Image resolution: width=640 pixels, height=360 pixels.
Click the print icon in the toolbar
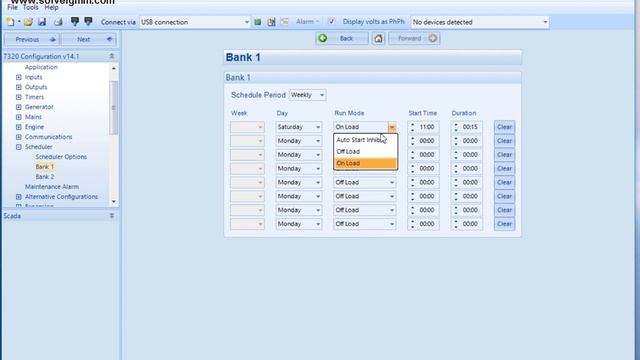coord(58,22)
